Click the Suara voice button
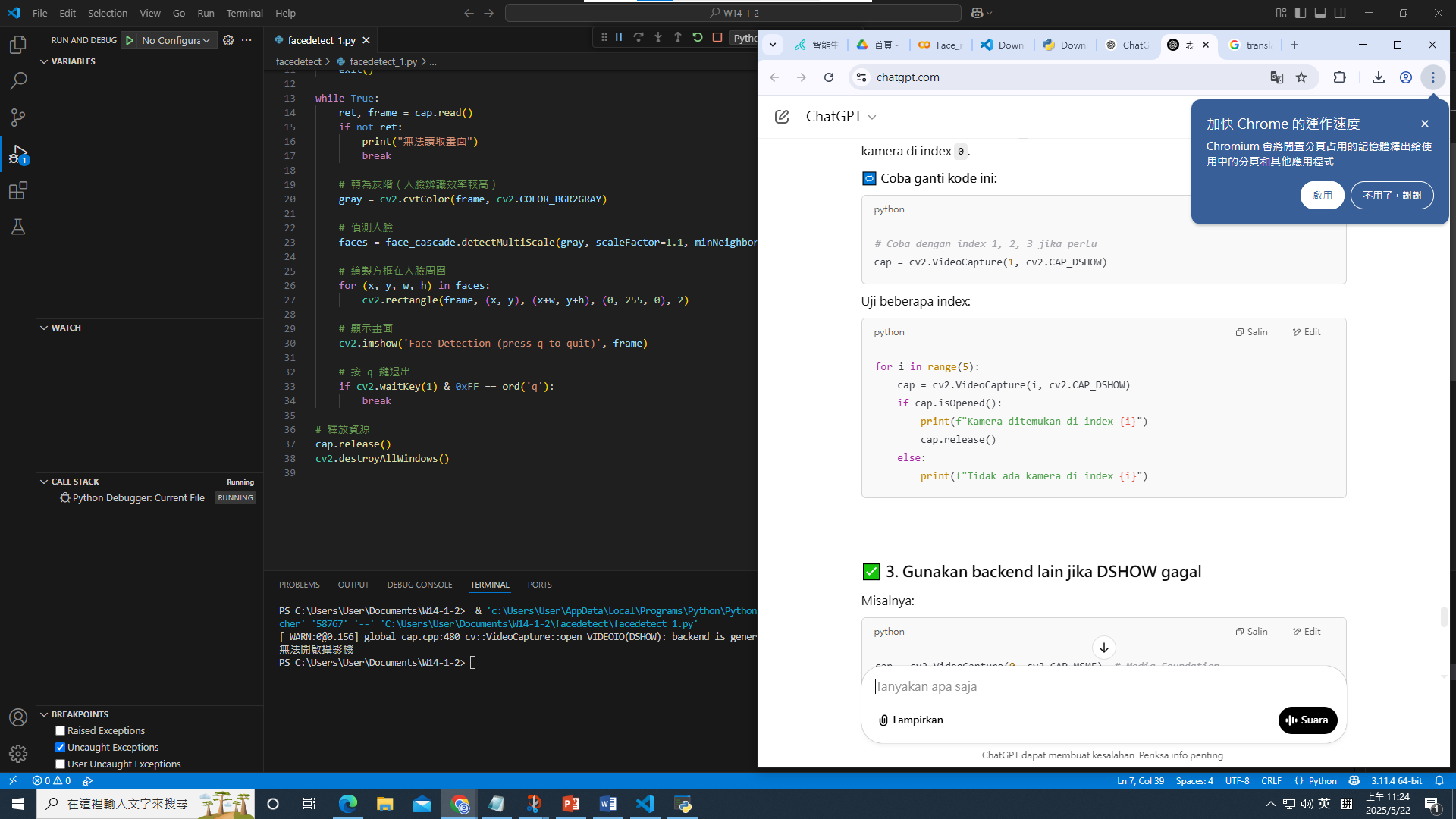 tap(1307, 720)
